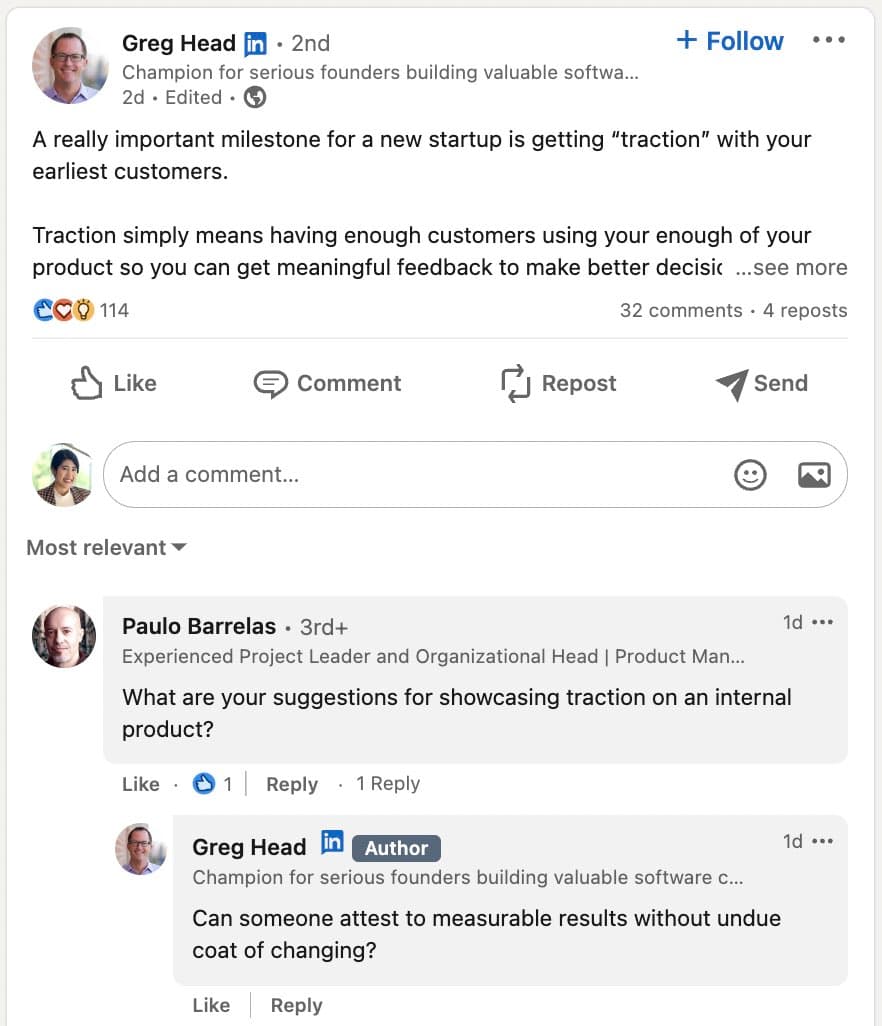Click the globe visibility icon under the post header
Image resolution: width=882 pixels, height=1026 pixels.
pyautogui.click(x=255, y=97)
